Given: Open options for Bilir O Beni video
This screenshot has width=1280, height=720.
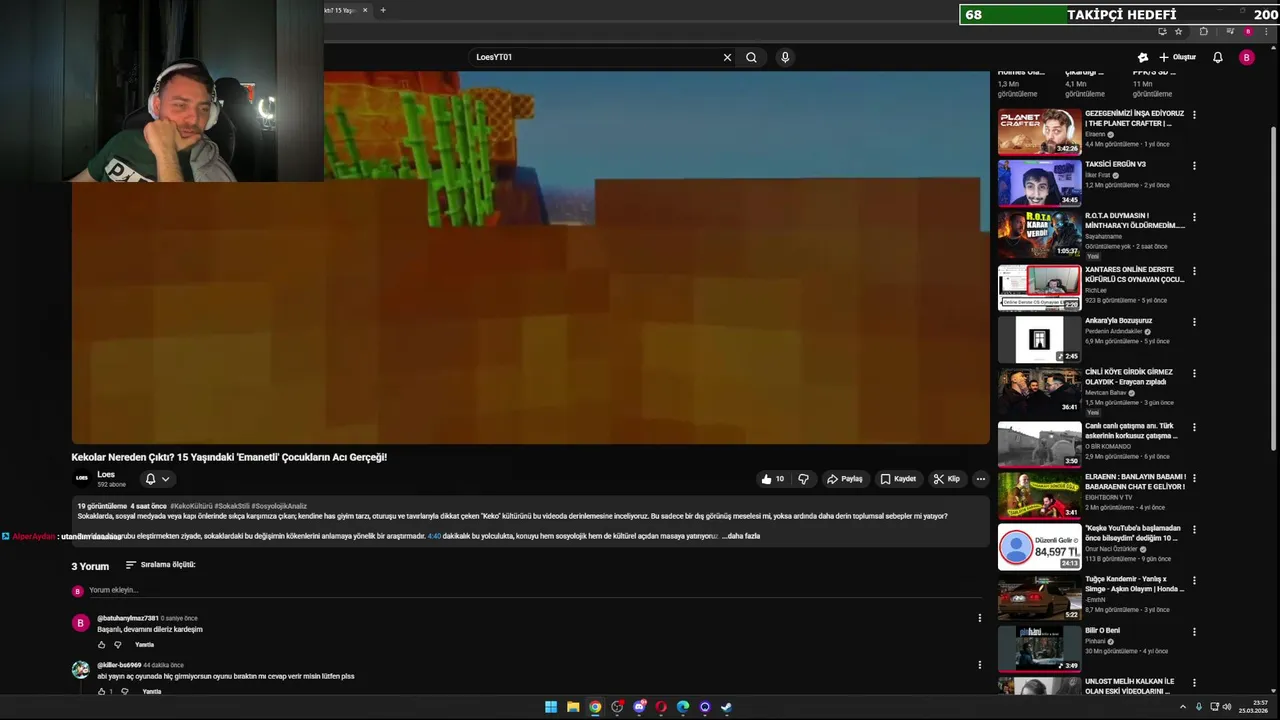Looking at the screenshot, I should click(1194, 632).
